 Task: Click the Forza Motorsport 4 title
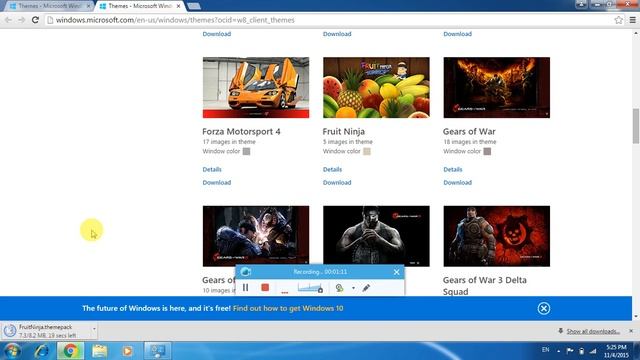coord(241,131)
